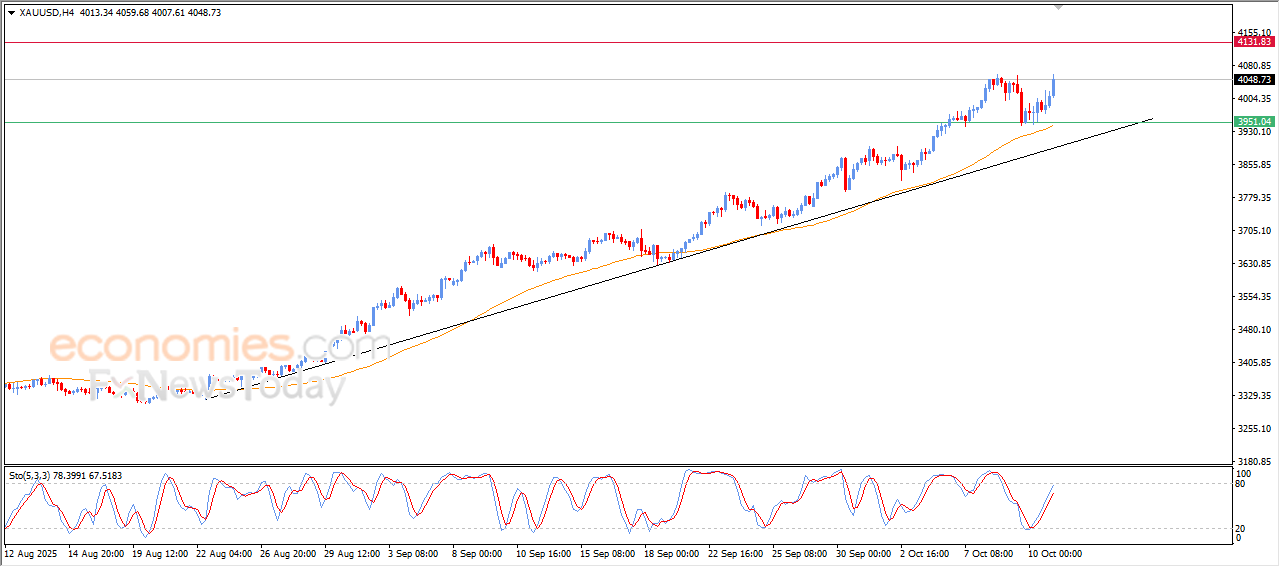The image size is (1280, 567).
Task: Click the 3180.85 price scale value
Action: pos(1253,462)
